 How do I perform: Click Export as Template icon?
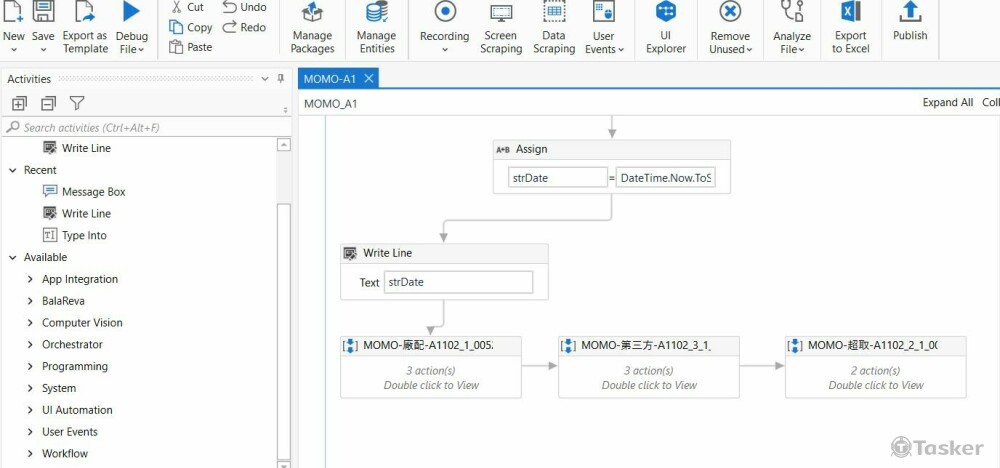tap(85, 11)
